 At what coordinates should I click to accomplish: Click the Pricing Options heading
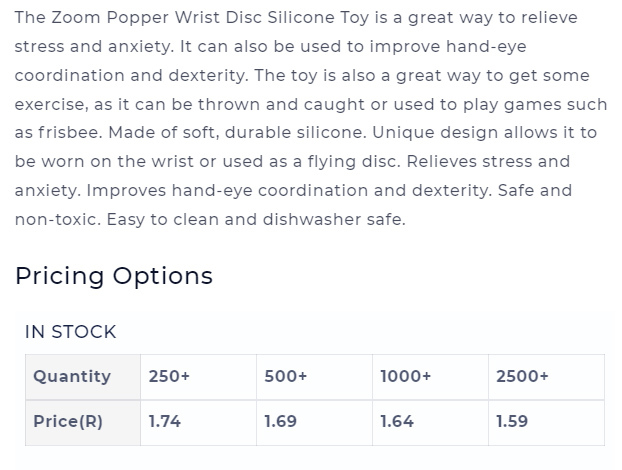pos(114,276)
